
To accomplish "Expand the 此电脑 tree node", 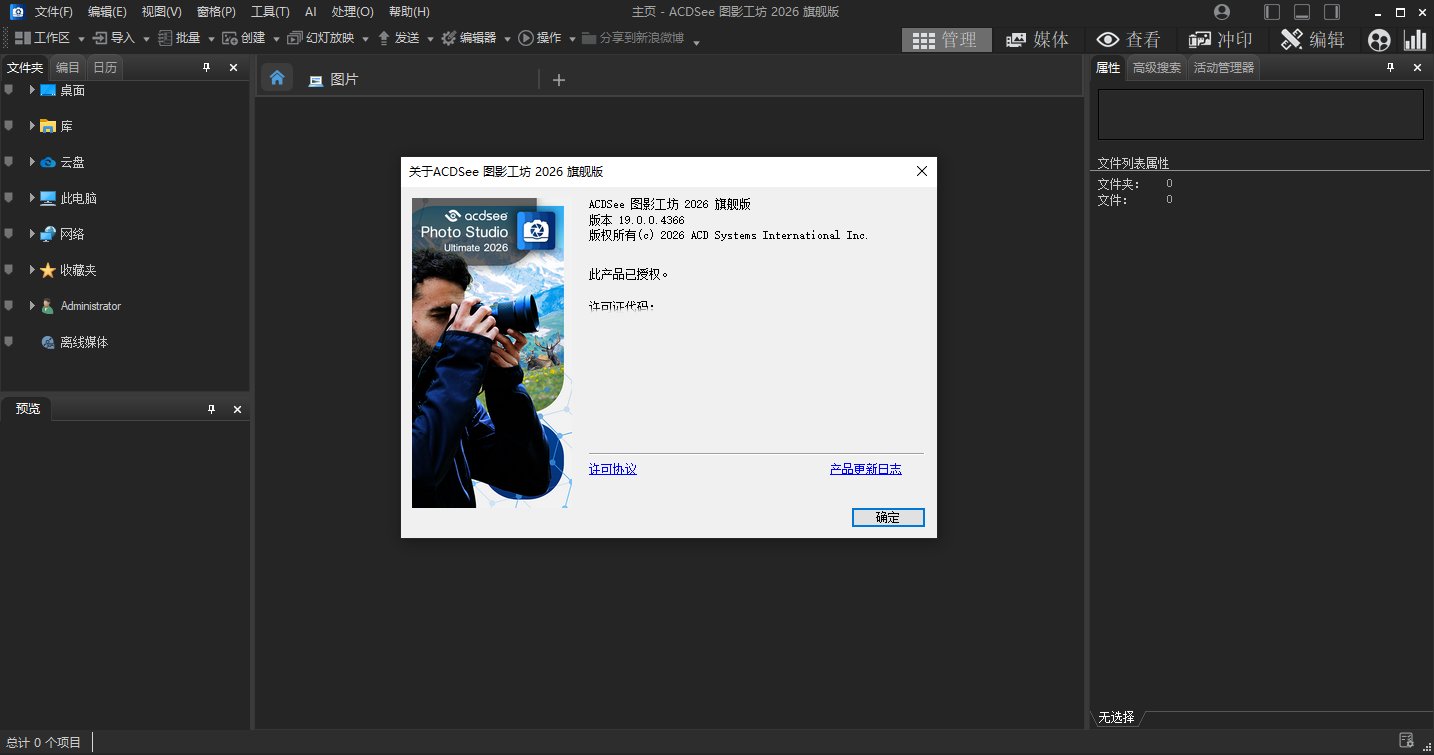I will [32, 198].
